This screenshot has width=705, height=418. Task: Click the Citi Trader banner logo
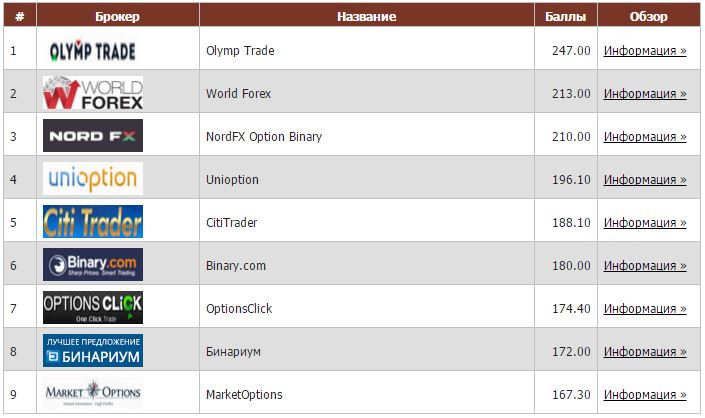click(x=93, y=222)
